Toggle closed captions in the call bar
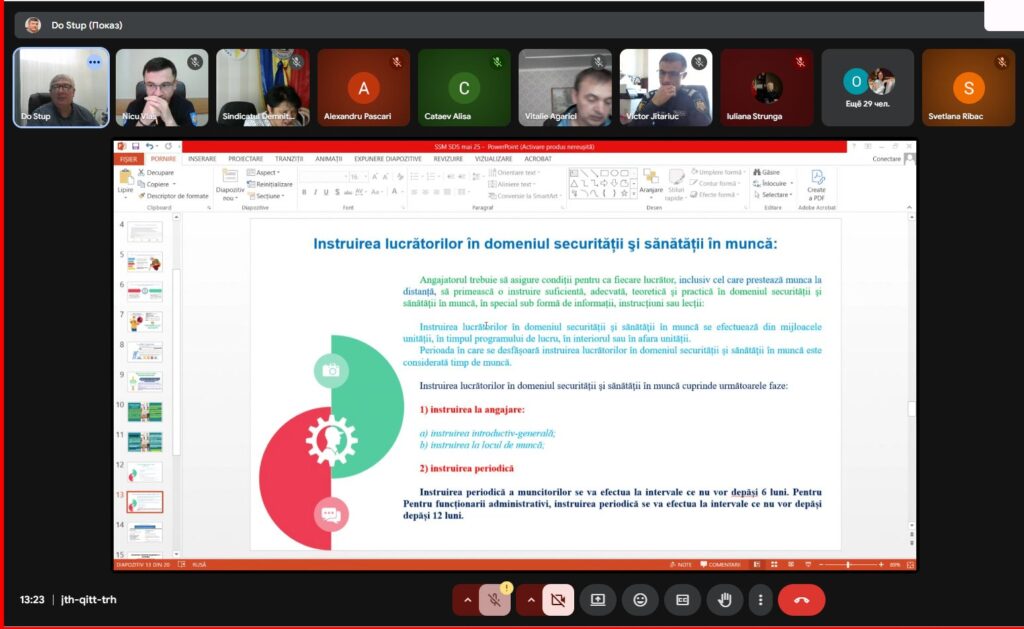Viewport: 1024px width, 629px height. click(x=682, y=600)
